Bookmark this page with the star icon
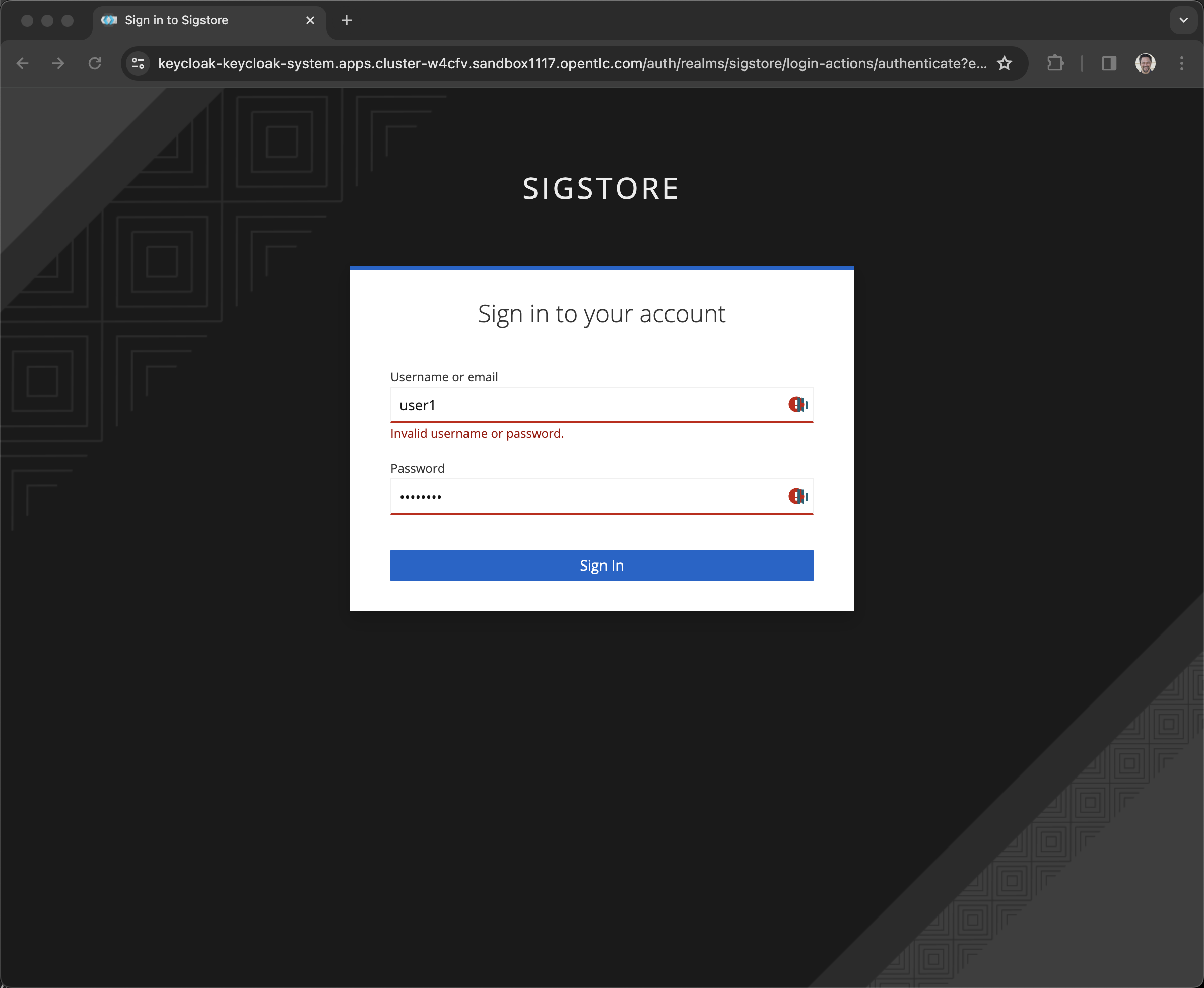The image size is (1204, 988). tap(1005, 63)
